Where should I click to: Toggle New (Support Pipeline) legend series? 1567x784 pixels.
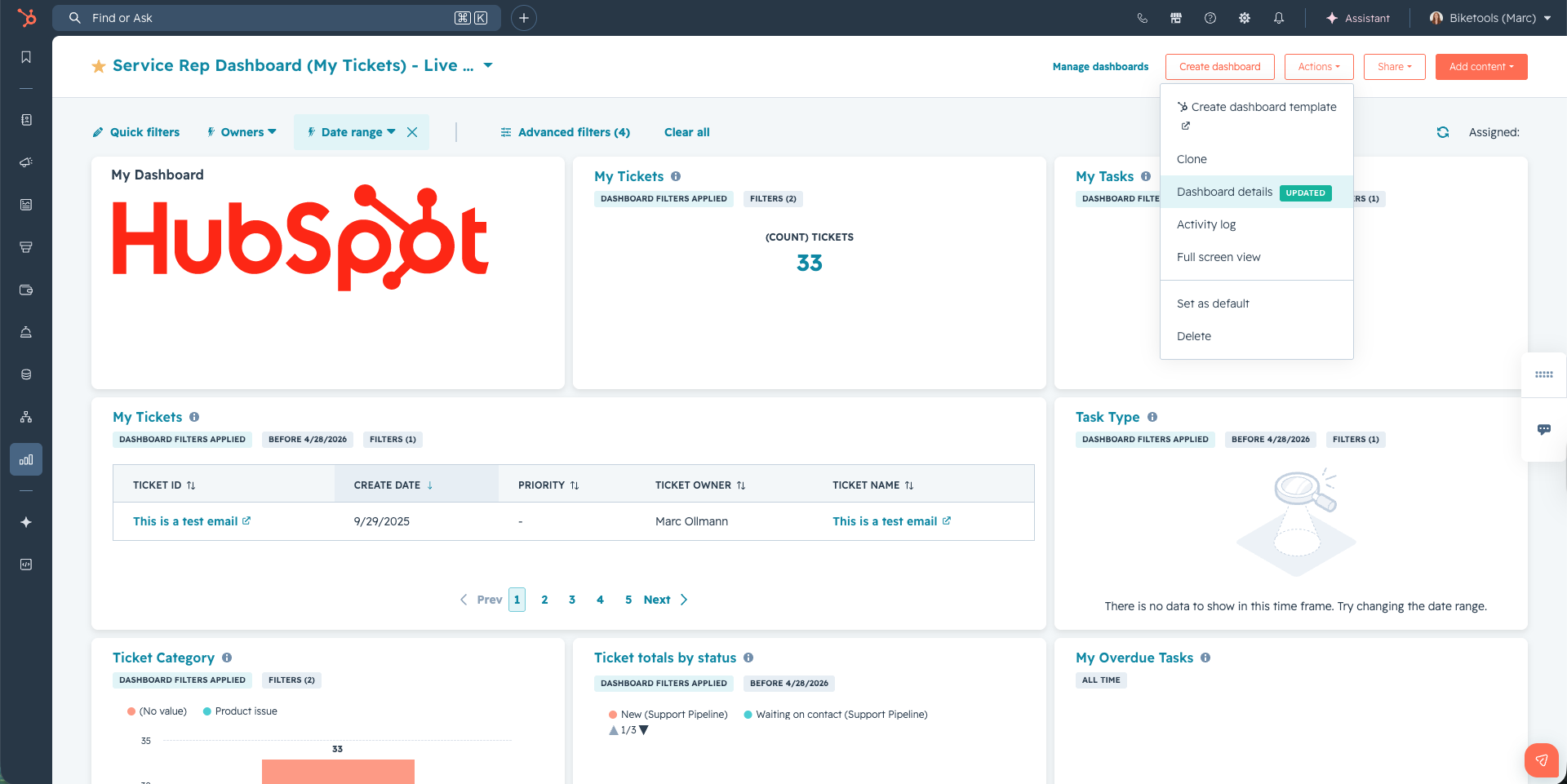668,715
